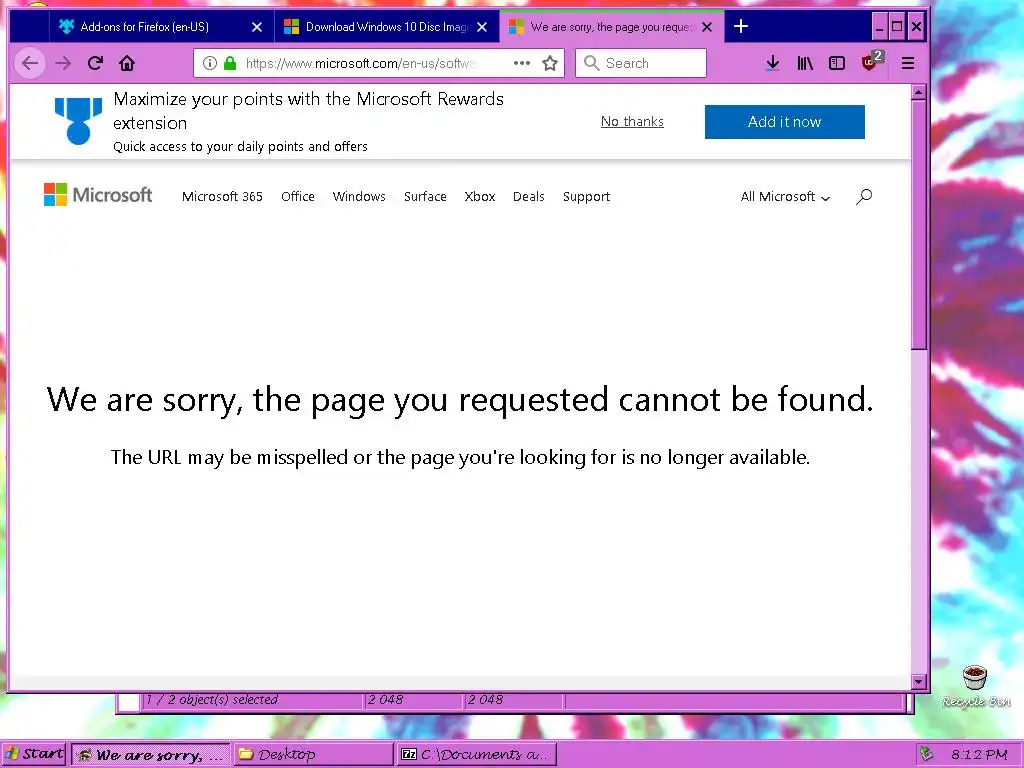This screenshot has height=768, width=1024.
Task: Click the page scrollbar down arrow
Action: coord(919,682)
